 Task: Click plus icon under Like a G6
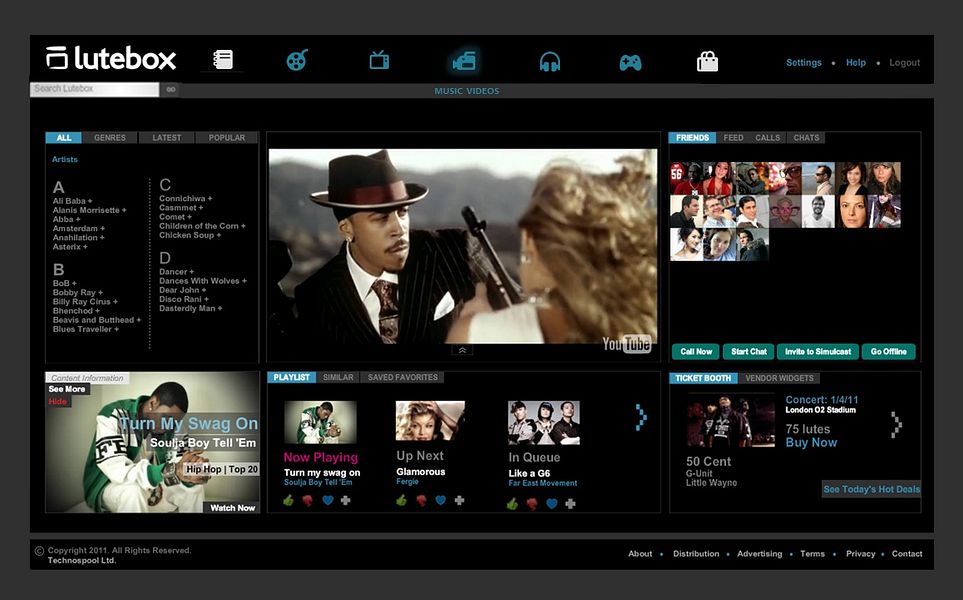[571, 504]
